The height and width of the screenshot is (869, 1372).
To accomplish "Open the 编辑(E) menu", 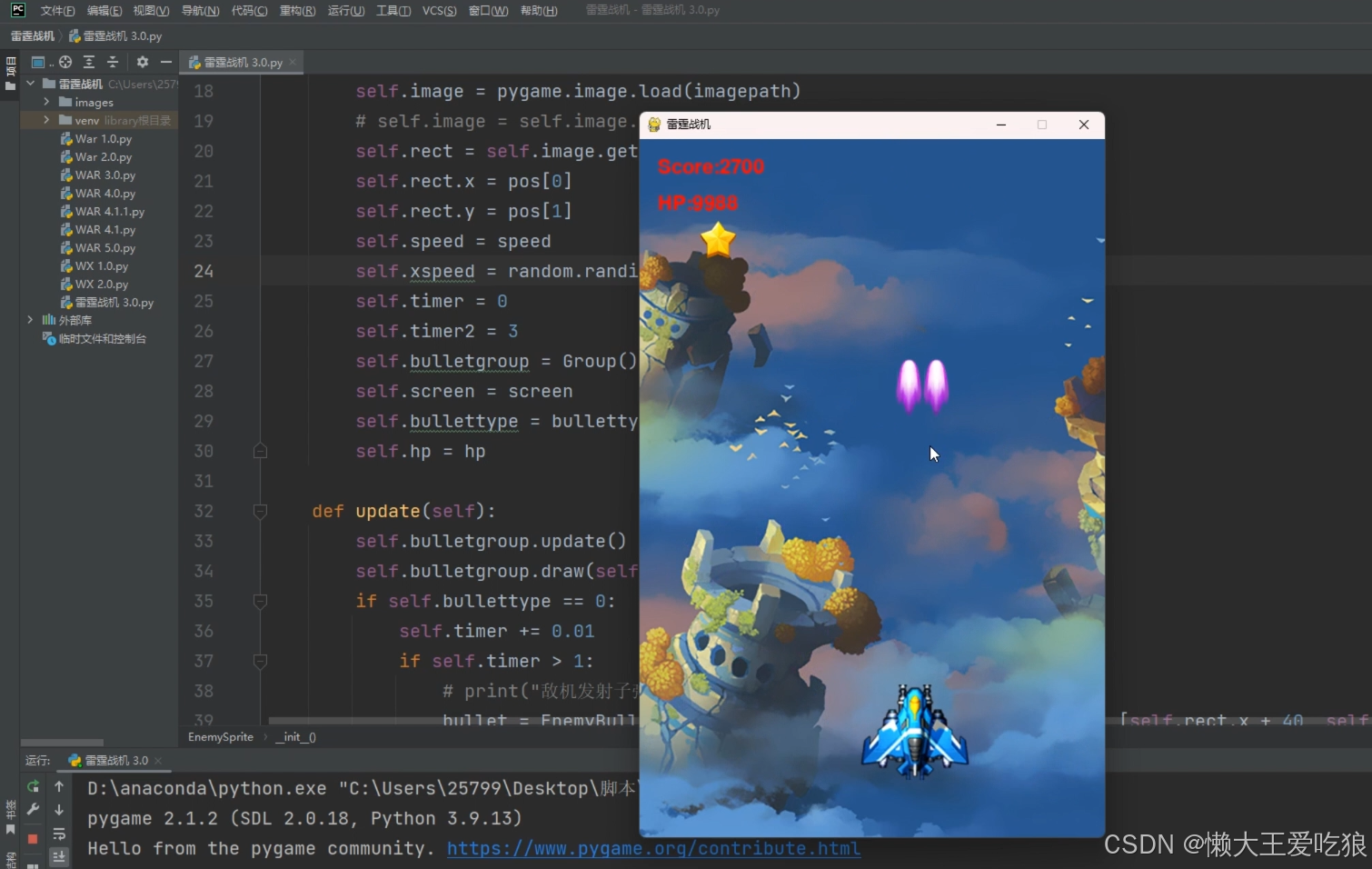I will [104, 11].
